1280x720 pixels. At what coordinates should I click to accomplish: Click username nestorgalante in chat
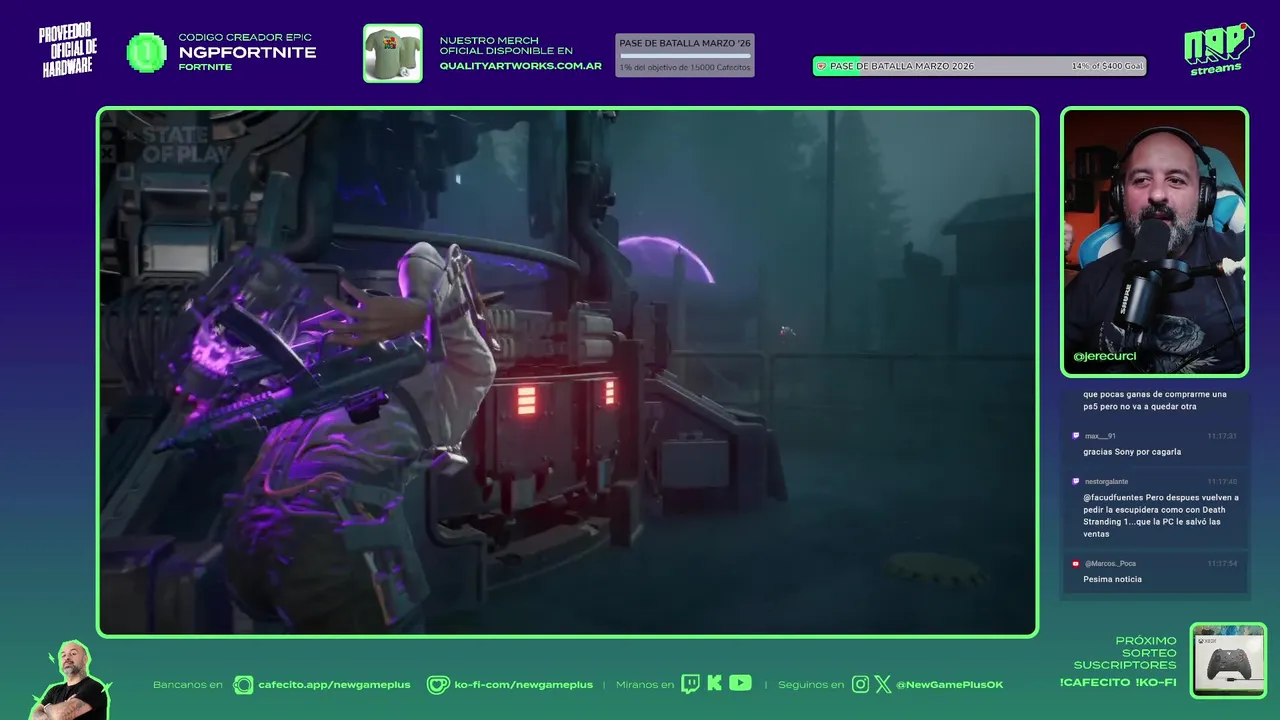pos(1106,481)
